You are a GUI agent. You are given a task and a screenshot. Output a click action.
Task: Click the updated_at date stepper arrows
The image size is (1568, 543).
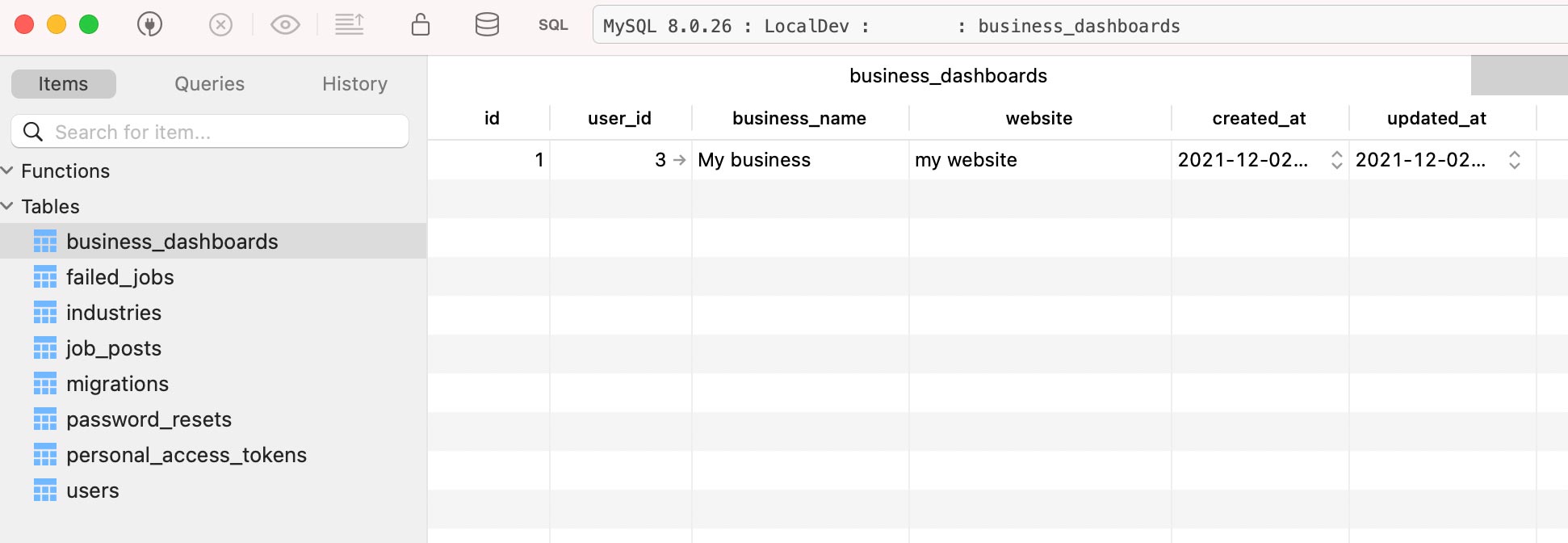(1515, 160)
